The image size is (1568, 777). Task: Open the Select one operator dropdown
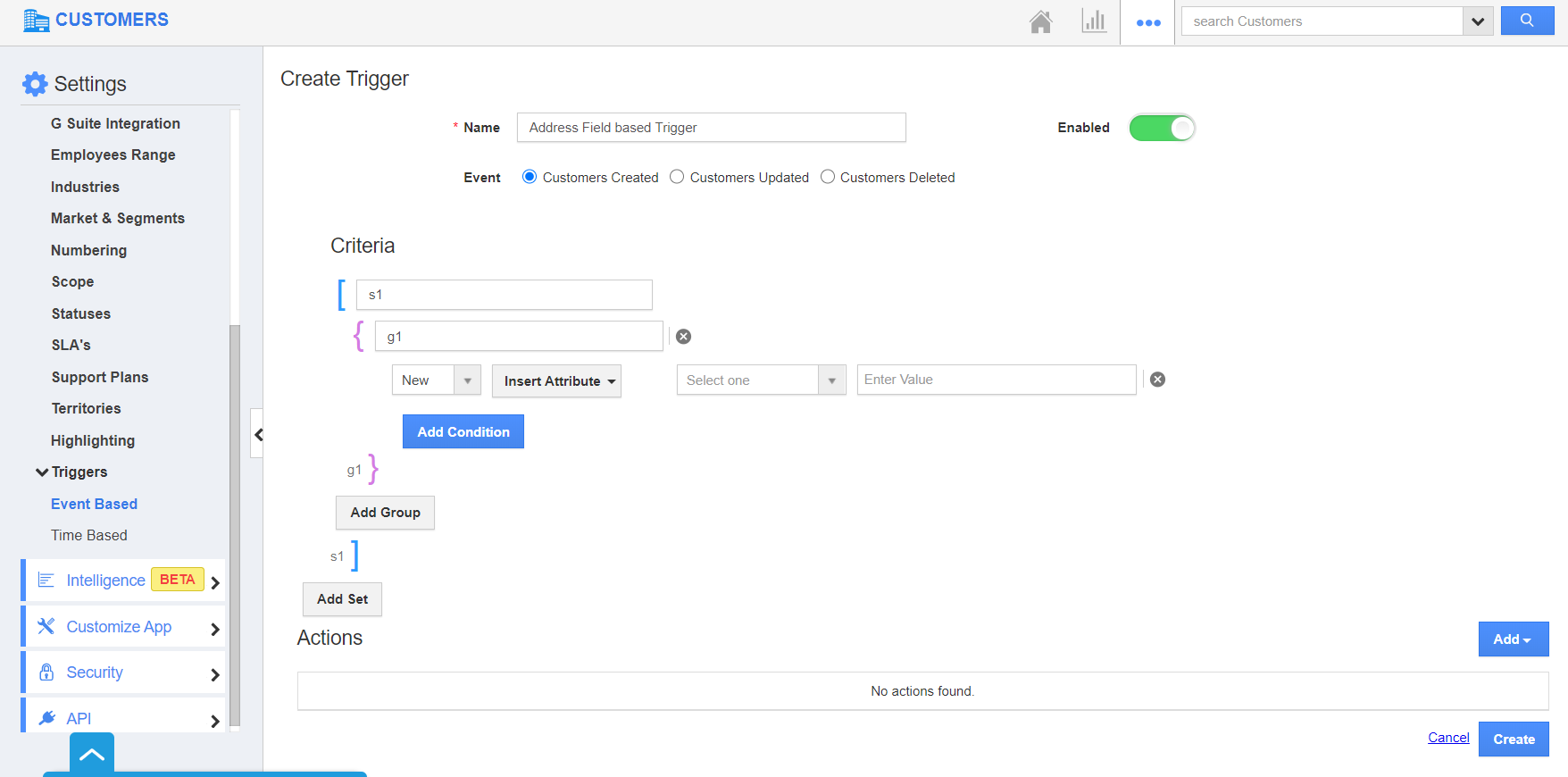pos(761,380)
